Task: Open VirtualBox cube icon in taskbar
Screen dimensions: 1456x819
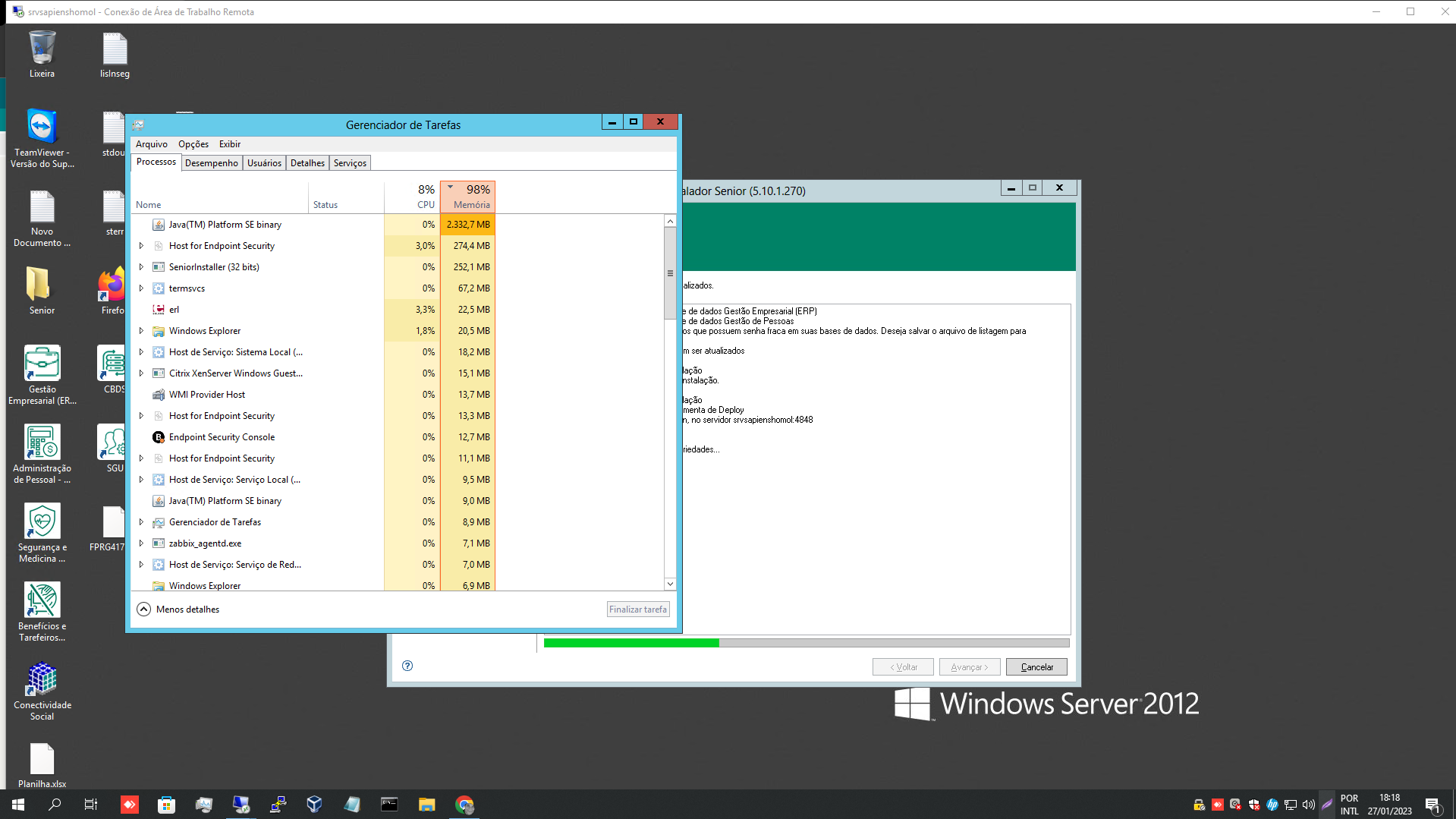Action: [x=315, y=805]
